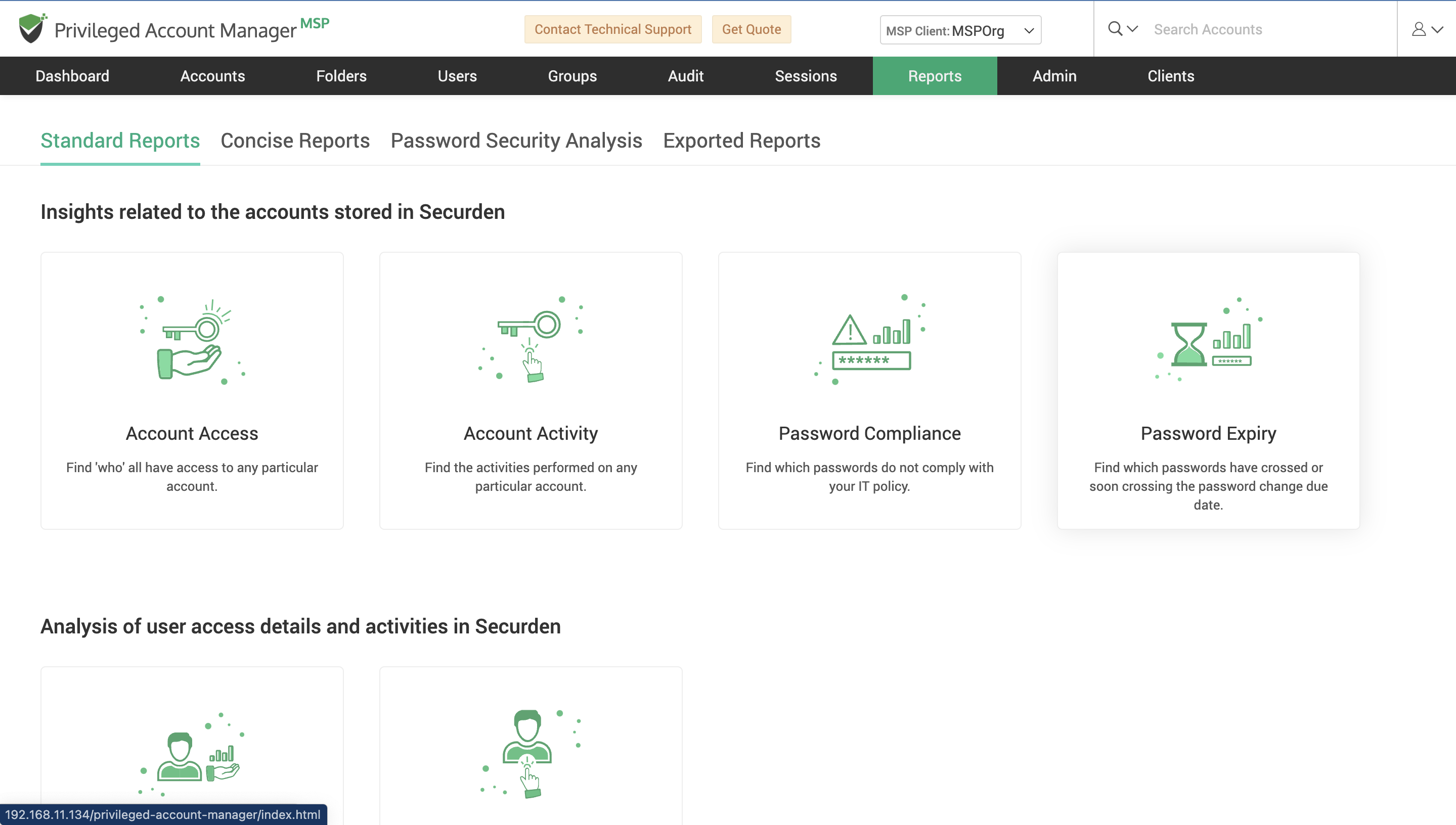This screenshot has width=1456, height=825.
Task: Expand the search type dropdown arrow
Action: (x=1132, y=28)
